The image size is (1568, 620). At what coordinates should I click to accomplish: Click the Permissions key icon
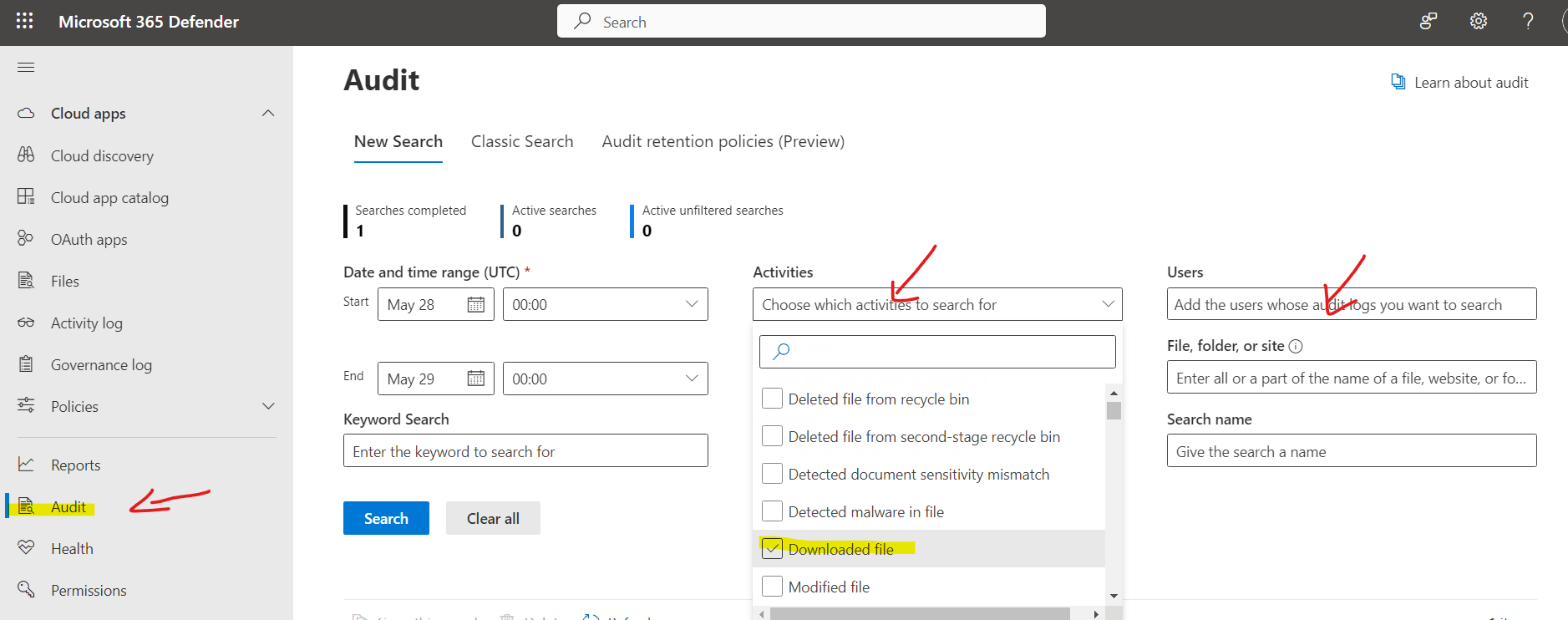click(26, 589)
